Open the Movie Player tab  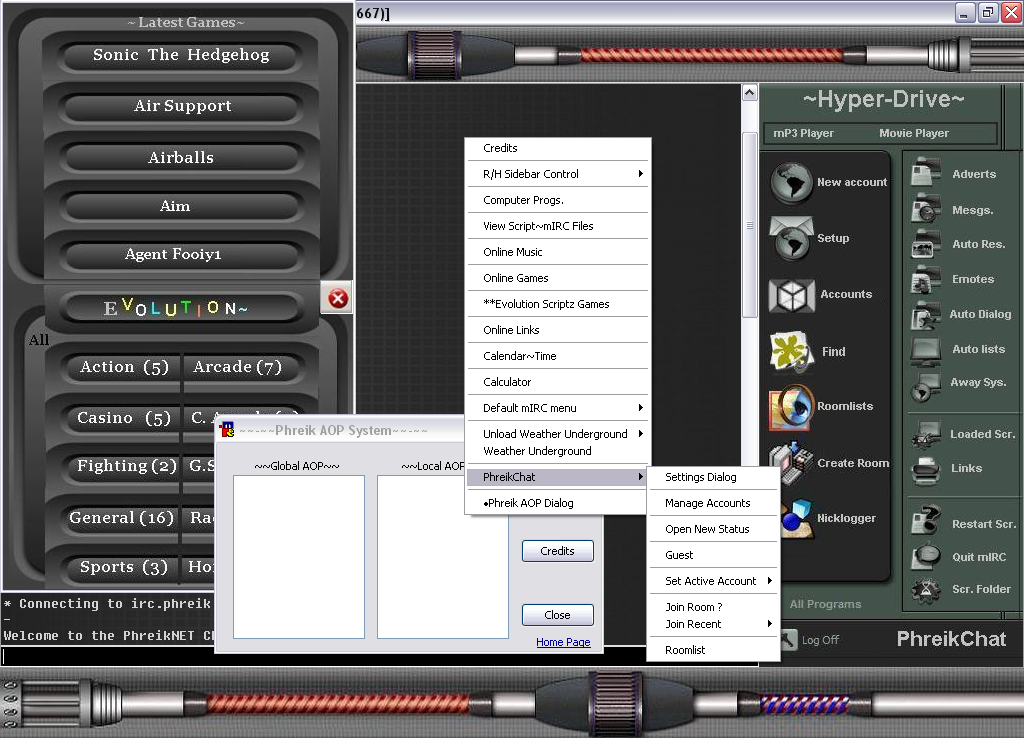(x=914, y=133)
